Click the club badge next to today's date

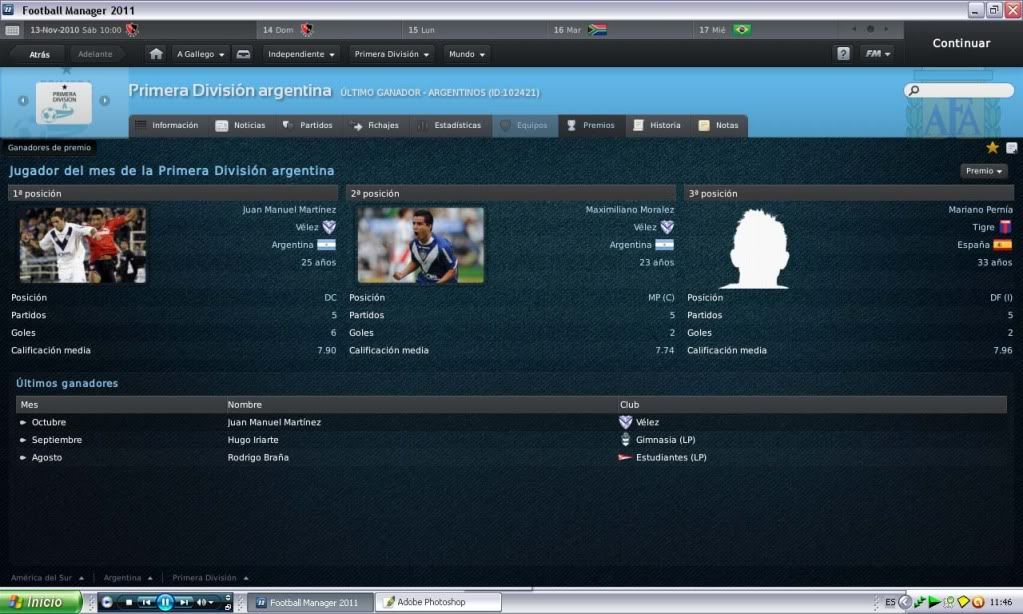[x=132, y=30]
